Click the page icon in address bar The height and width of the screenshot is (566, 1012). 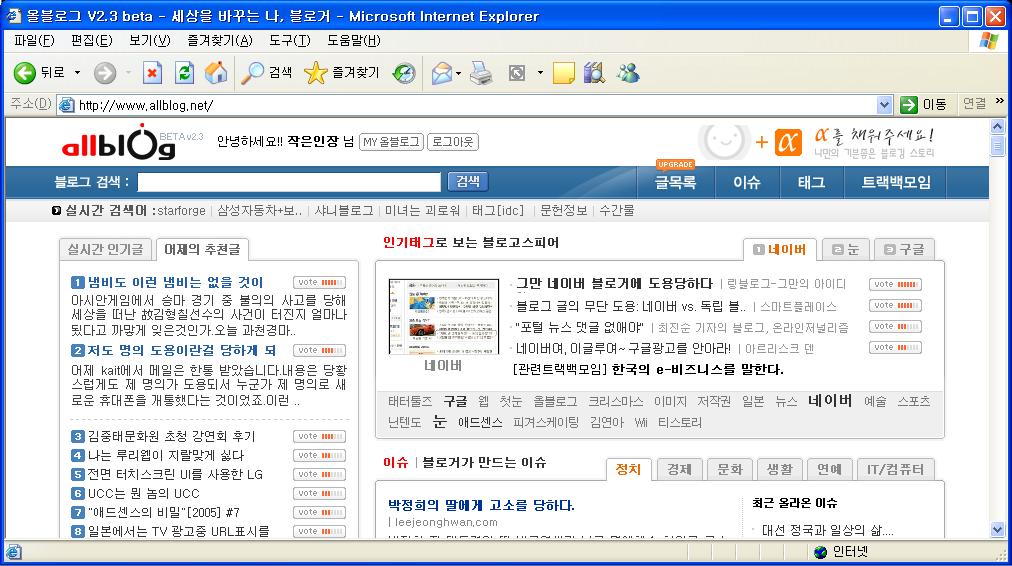[66, 105]
